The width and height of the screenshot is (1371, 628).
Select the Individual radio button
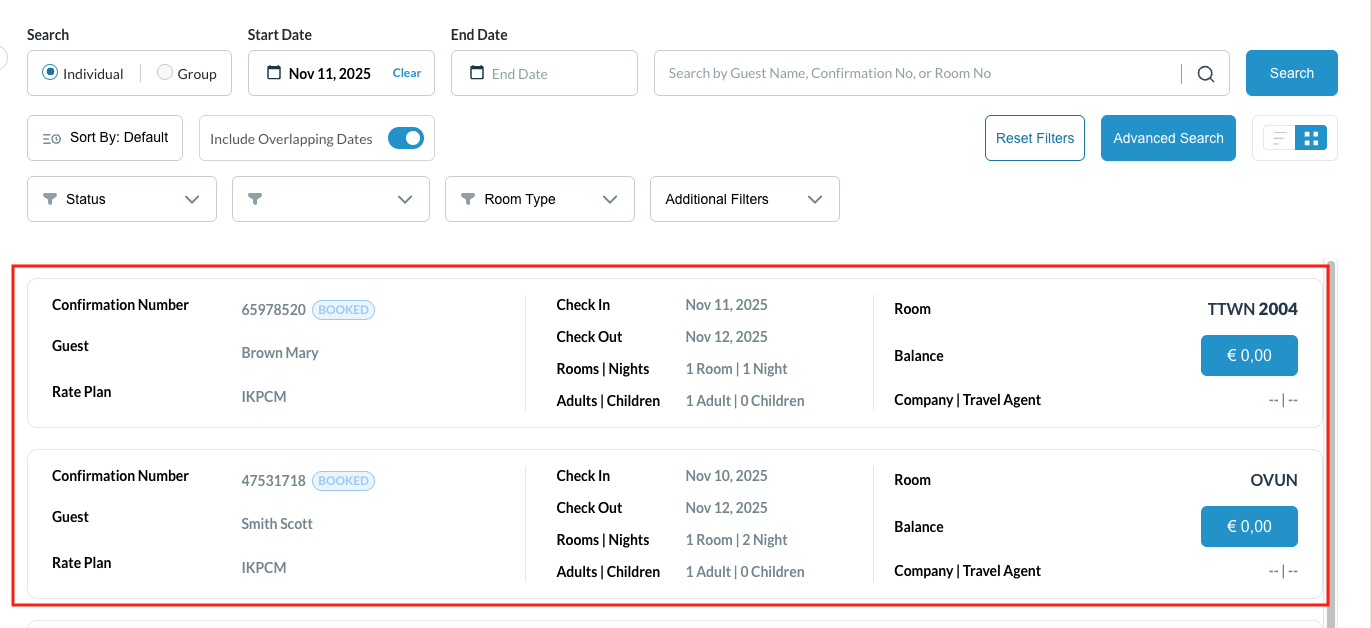[x=50, y=73]
